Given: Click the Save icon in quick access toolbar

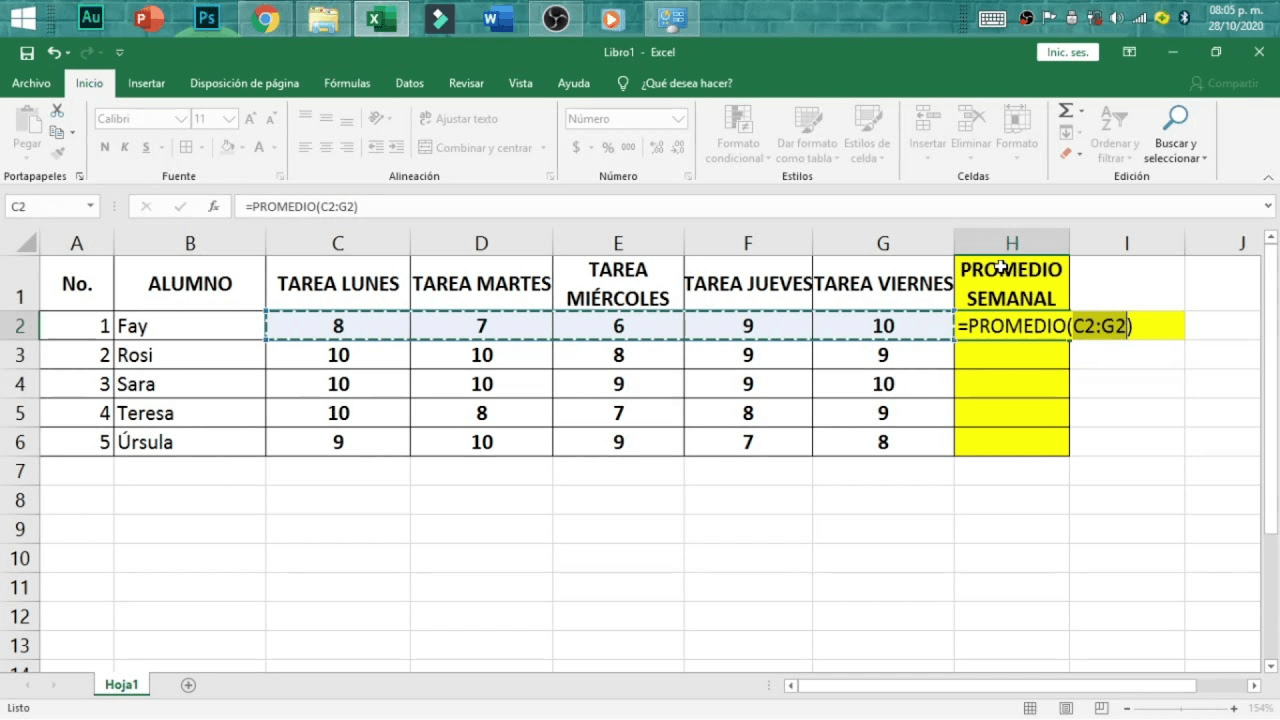Looking at the screenshot, I should point(27,53).
